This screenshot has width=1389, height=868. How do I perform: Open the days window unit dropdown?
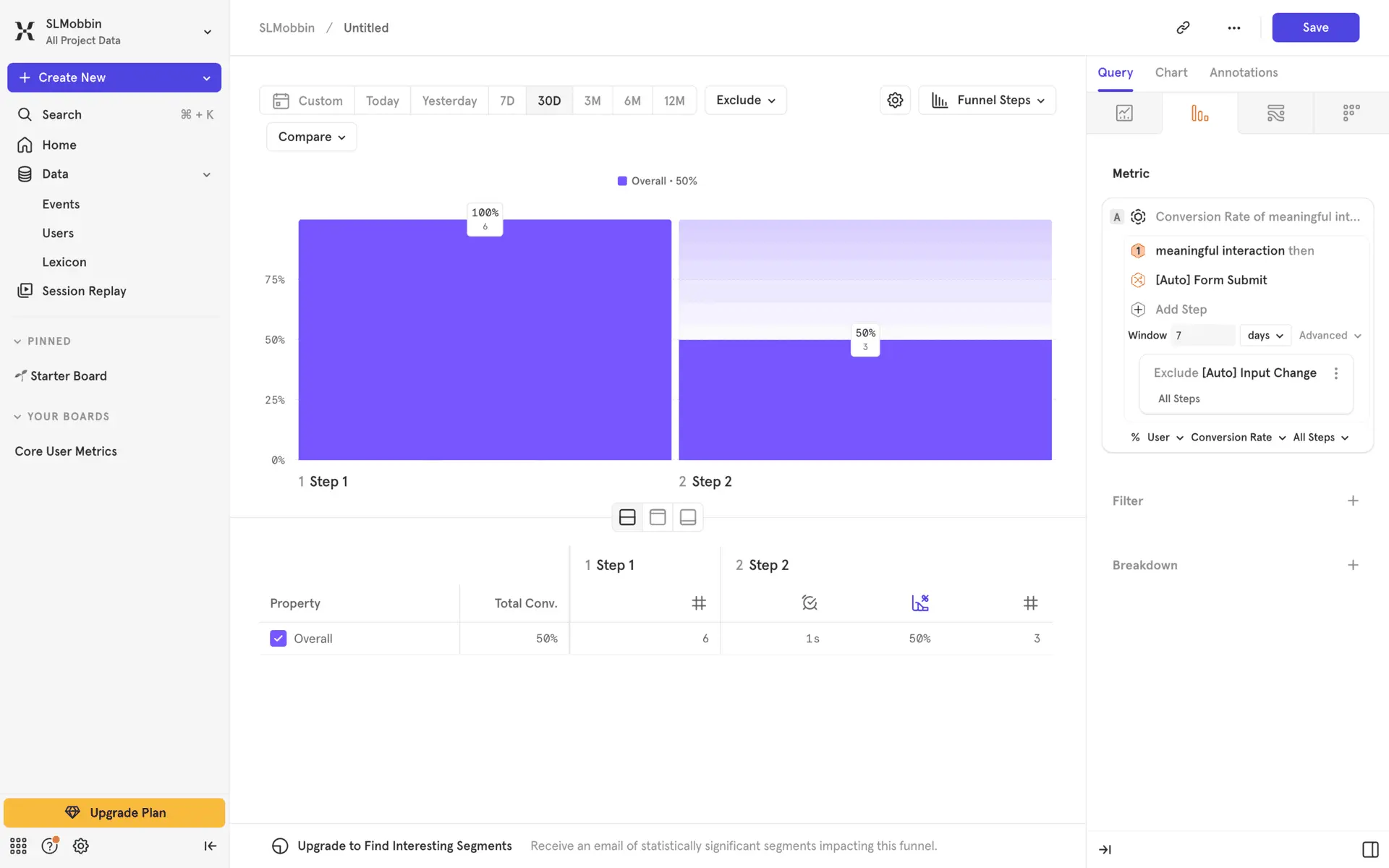1265,335
